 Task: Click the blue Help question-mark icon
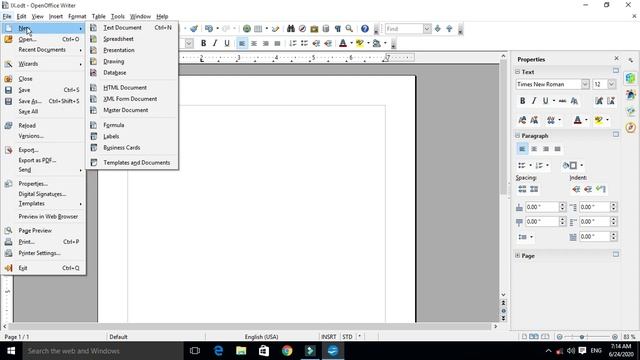point(365,29)
